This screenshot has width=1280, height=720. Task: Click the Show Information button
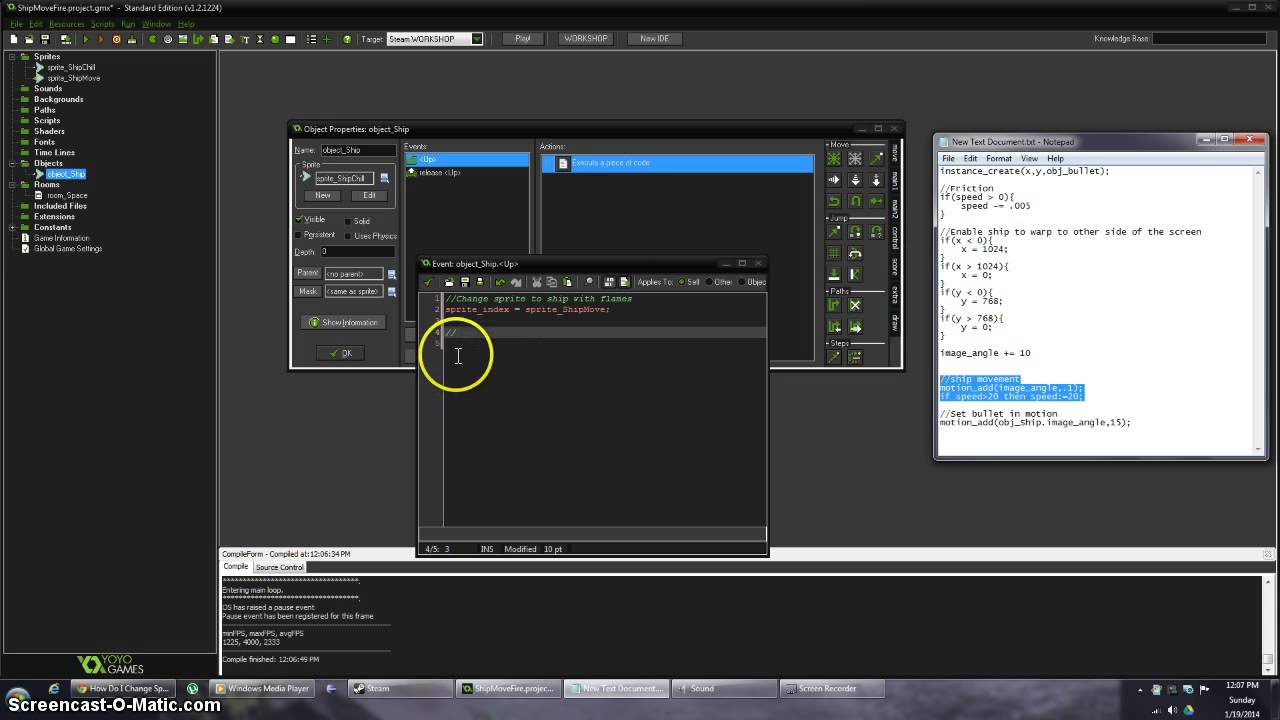pos(344,322)
